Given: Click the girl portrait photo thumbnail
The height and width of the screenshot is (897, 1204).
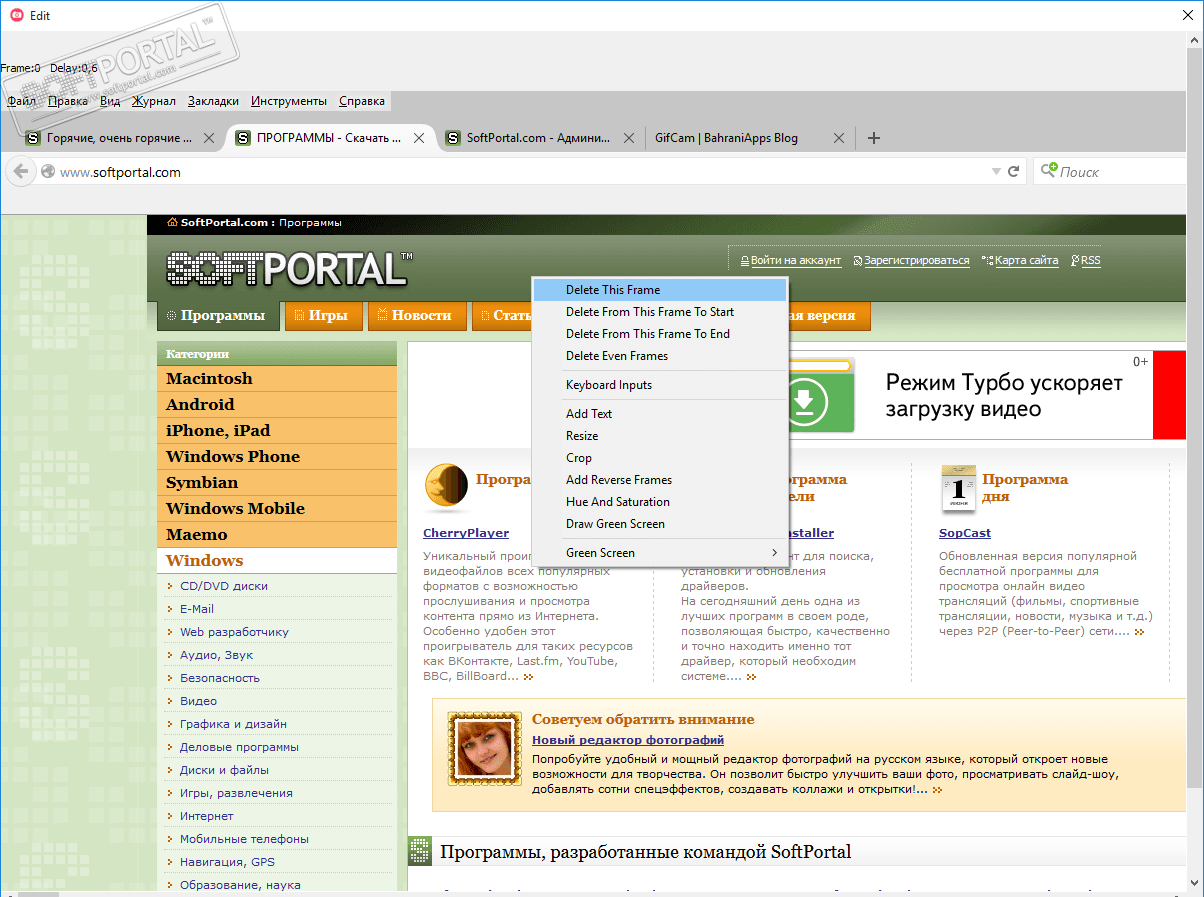Looking at the screenshot, I should click(485, 748).
